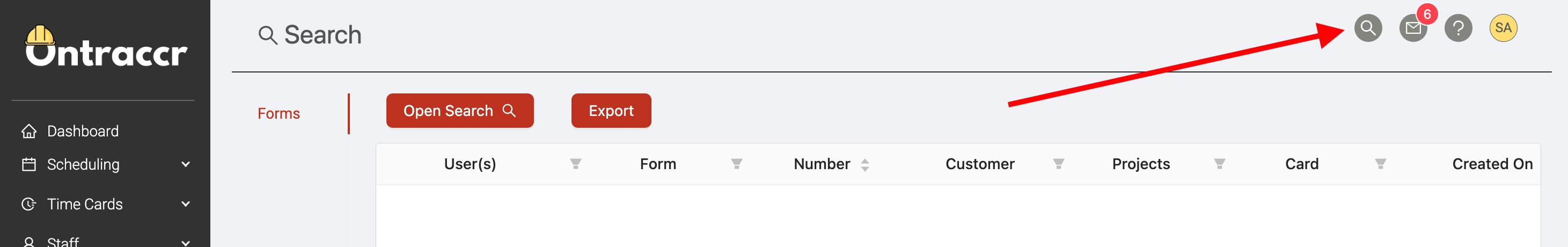Open the mail notifications inbox

click(1413, 28)
